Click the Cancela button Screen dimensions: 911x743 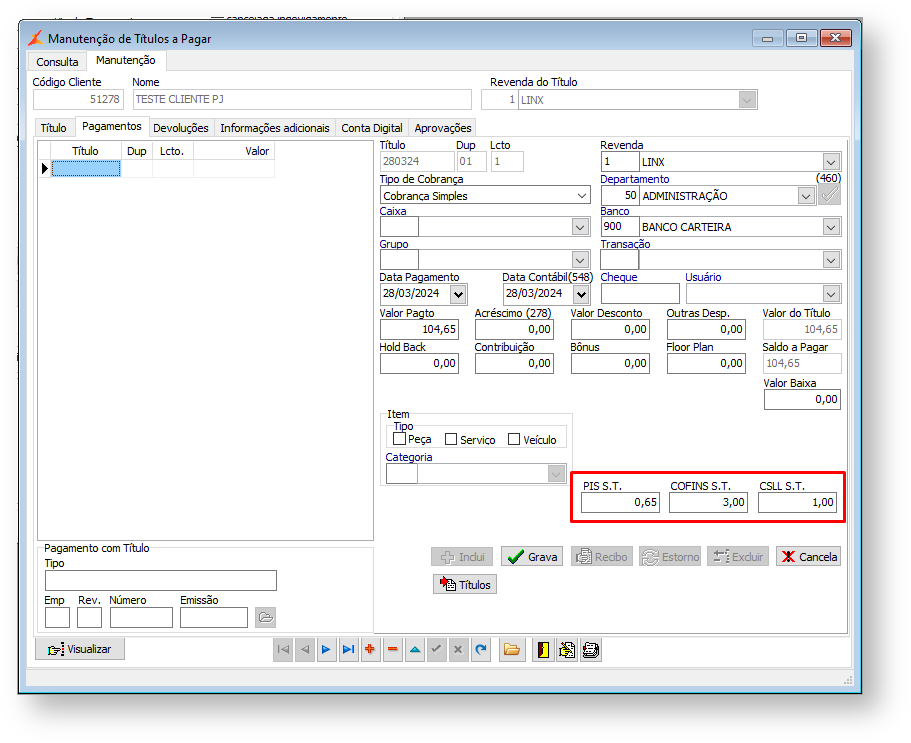pyautogui.click(x=808, y=557)
